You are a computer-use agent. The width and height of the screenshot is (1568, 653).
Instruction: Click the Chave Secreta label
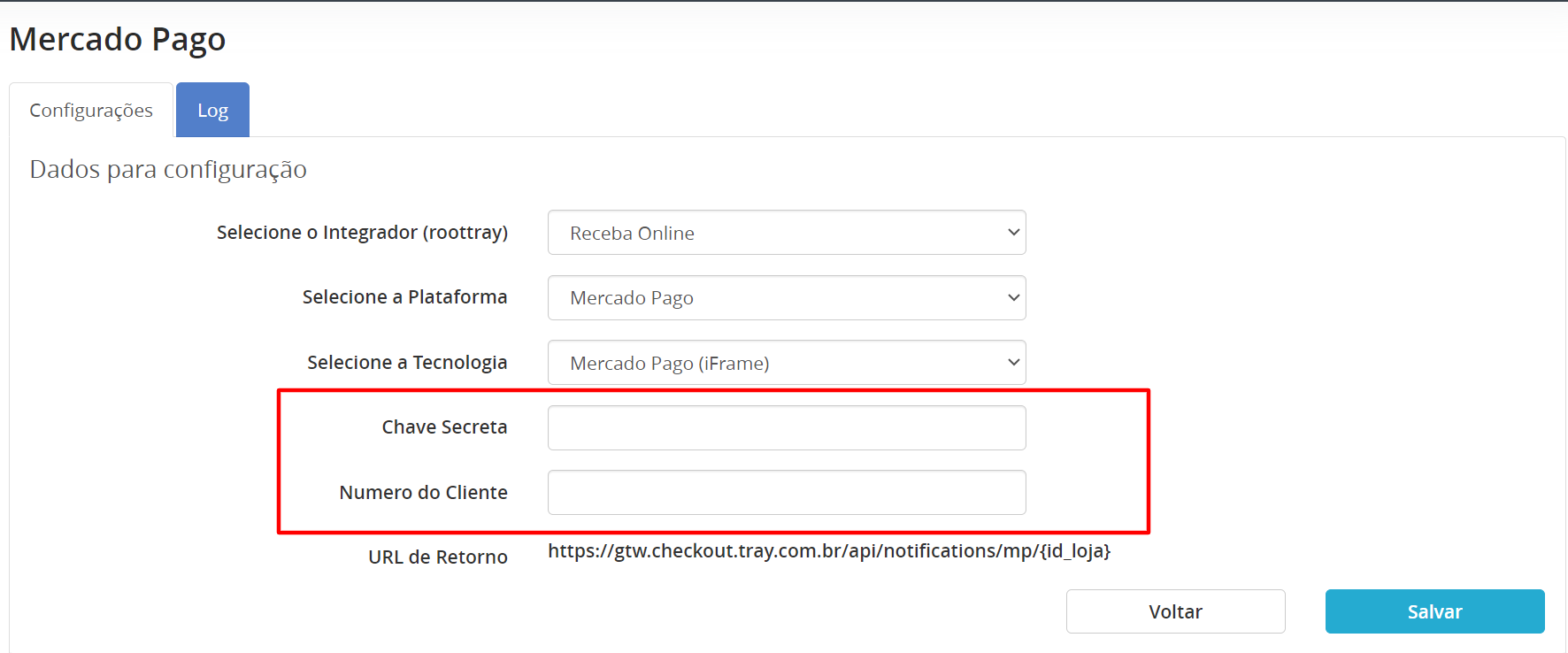pyautogui.click(x=444, y=427)
